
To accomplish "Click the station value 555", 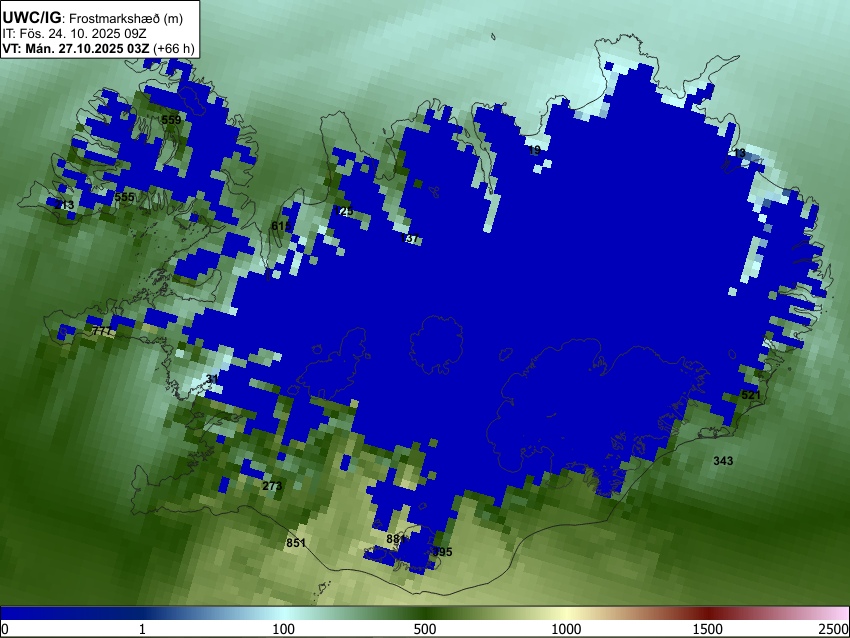I will point(124,197).
